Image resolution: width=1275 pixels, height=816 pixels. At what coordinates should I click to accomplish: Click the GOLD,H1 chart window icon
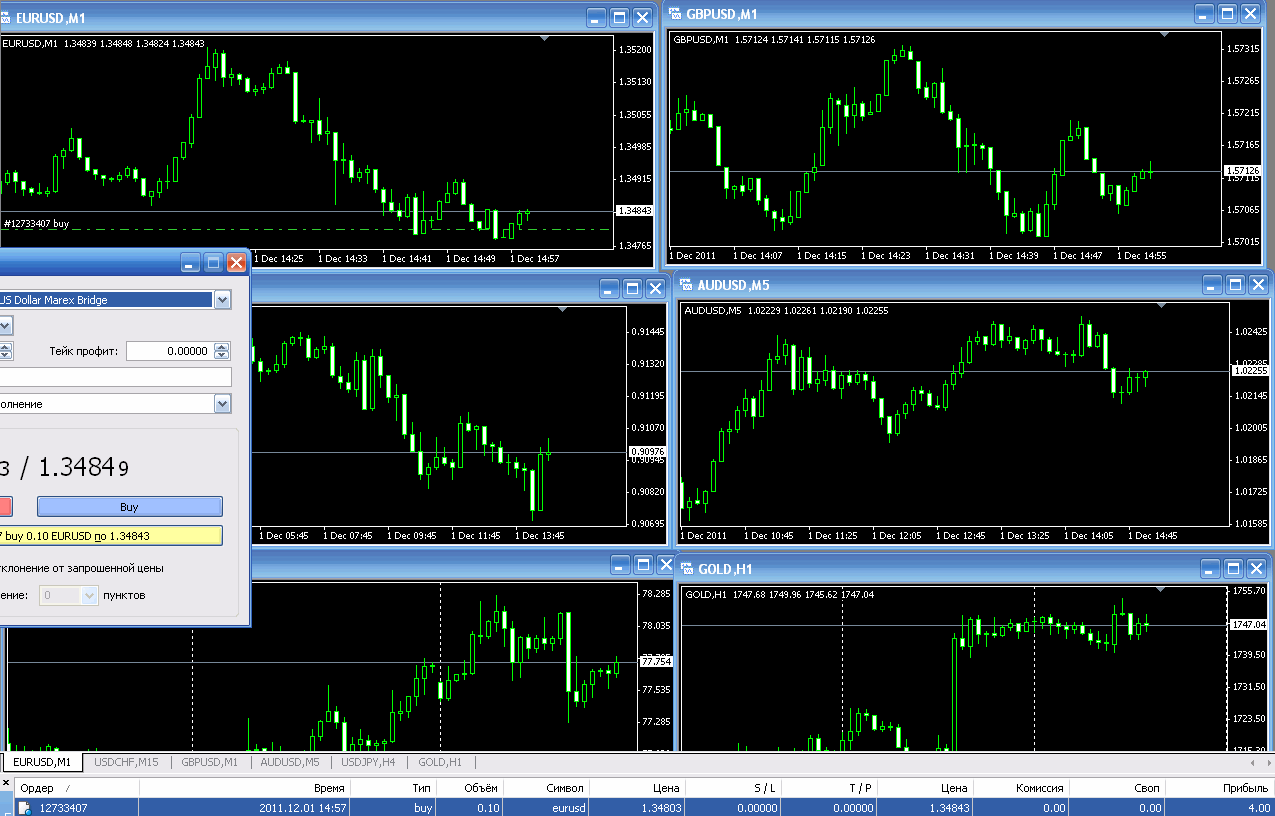pyautogui.click(x=687, y=568)
